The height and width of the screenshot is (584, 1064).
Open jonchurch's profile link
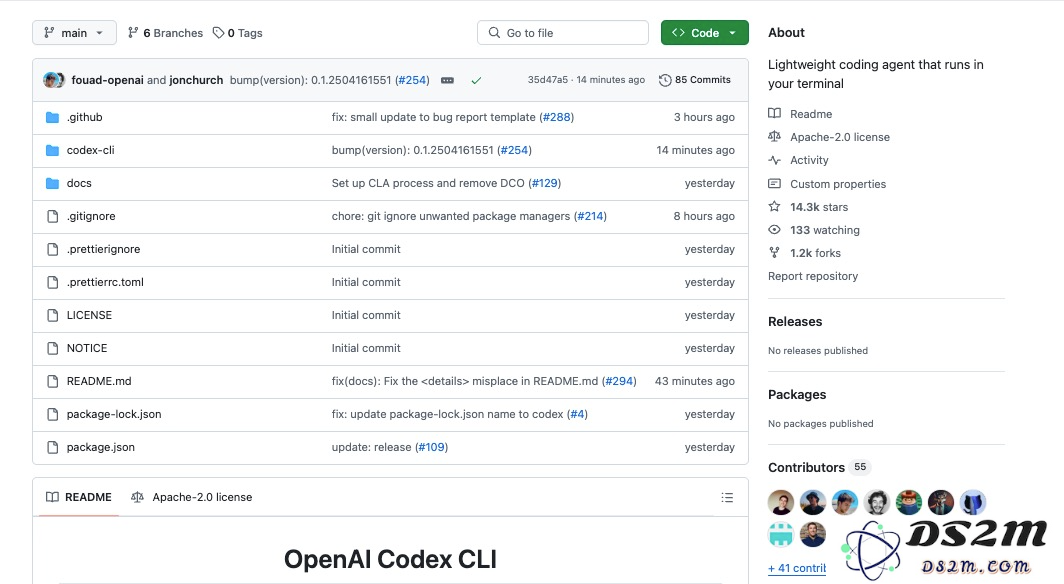196,80
